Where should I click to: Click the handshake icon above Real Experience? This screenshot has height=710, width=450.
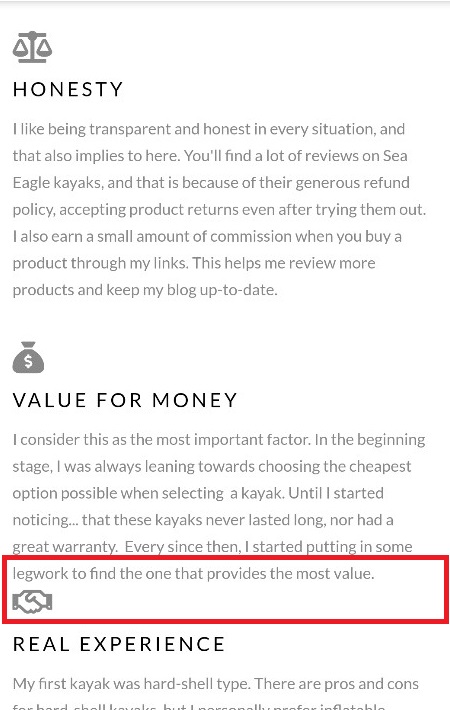pos(32,602)
